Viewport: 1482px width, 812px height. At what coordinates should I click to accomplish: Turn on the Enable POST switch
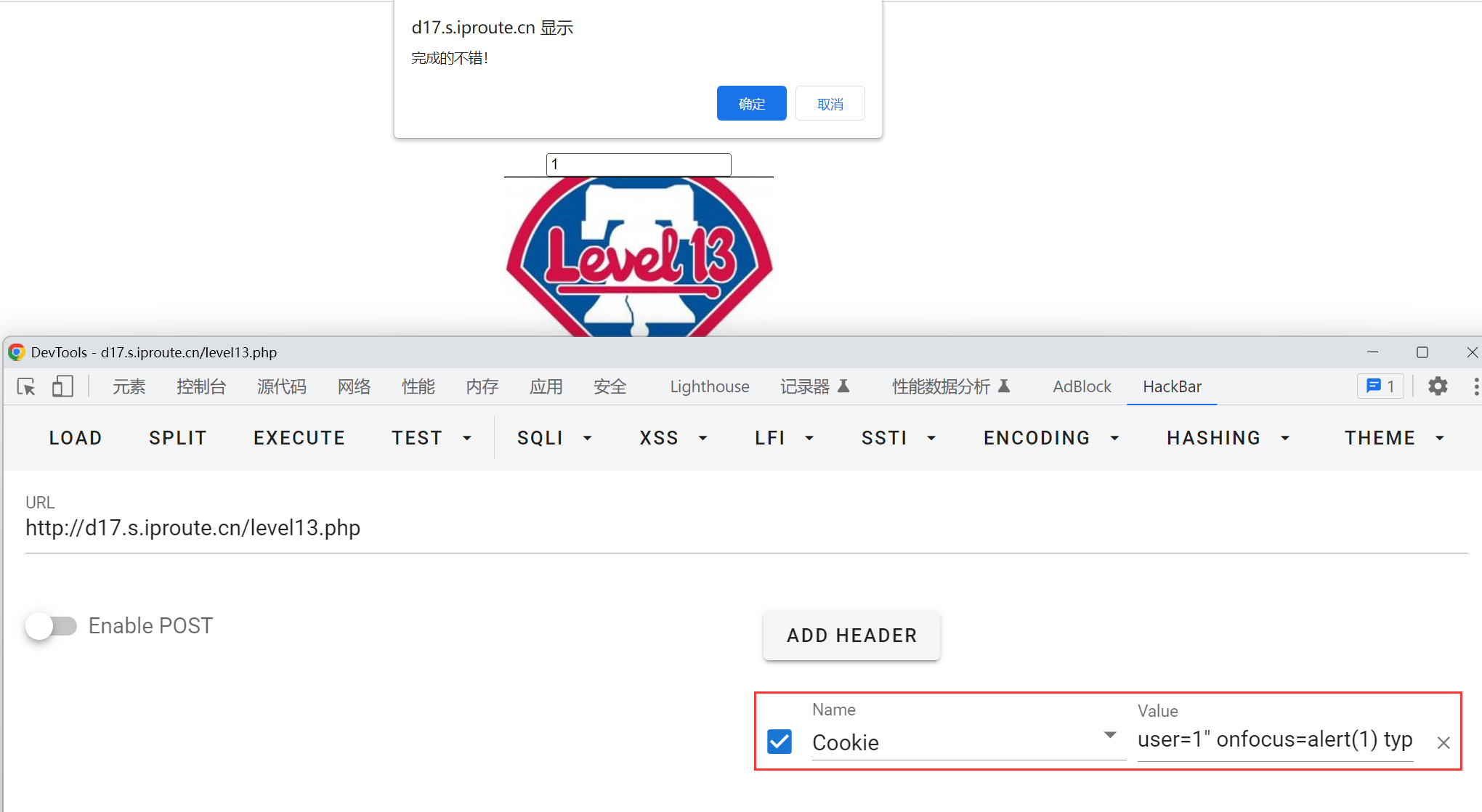tap(52, 626)
